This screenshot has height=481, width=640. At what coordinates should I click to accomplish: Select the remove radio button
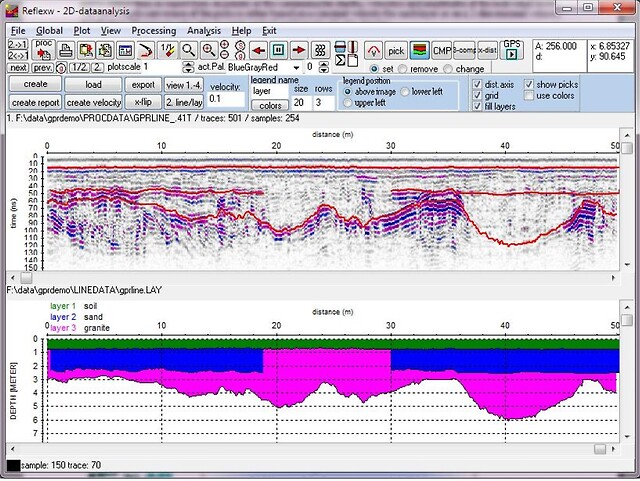click(x=402, y=67)
